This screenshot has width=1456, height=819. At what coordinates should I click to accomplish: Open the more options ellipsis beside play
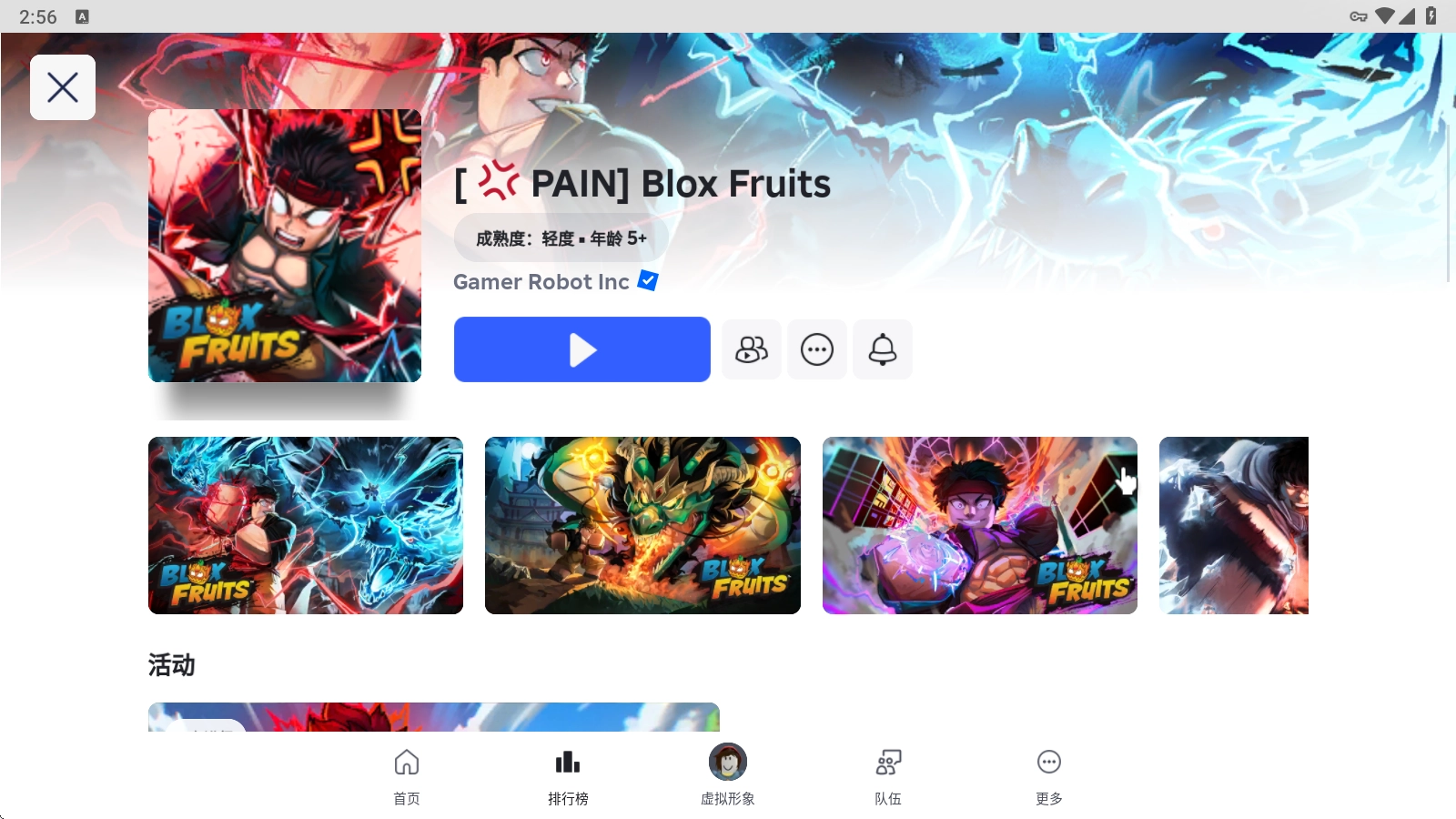[817, 349]
